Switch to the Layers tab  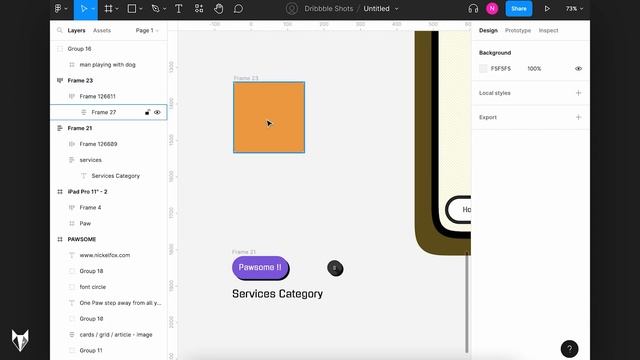[76, 30]
